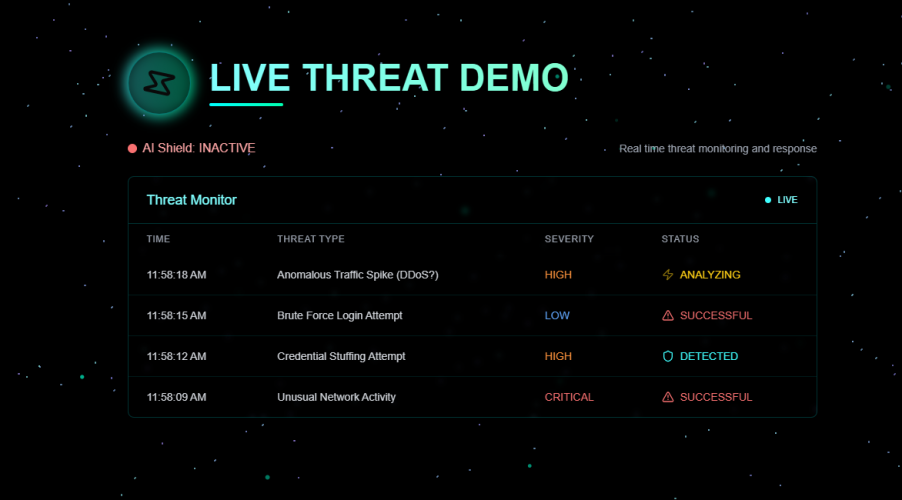Click Brute Force Login Attempt entry

click(339, 315)
